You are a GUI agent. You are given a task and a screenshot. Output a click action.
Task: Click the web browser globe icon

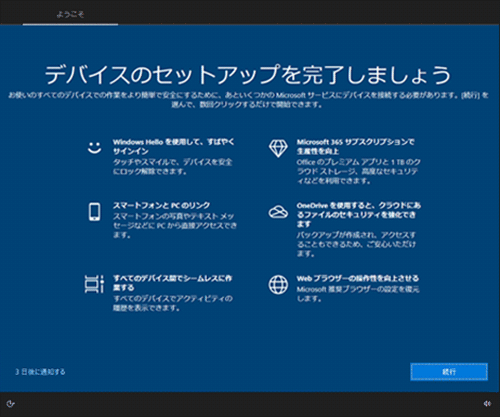[x=278, y=285]
